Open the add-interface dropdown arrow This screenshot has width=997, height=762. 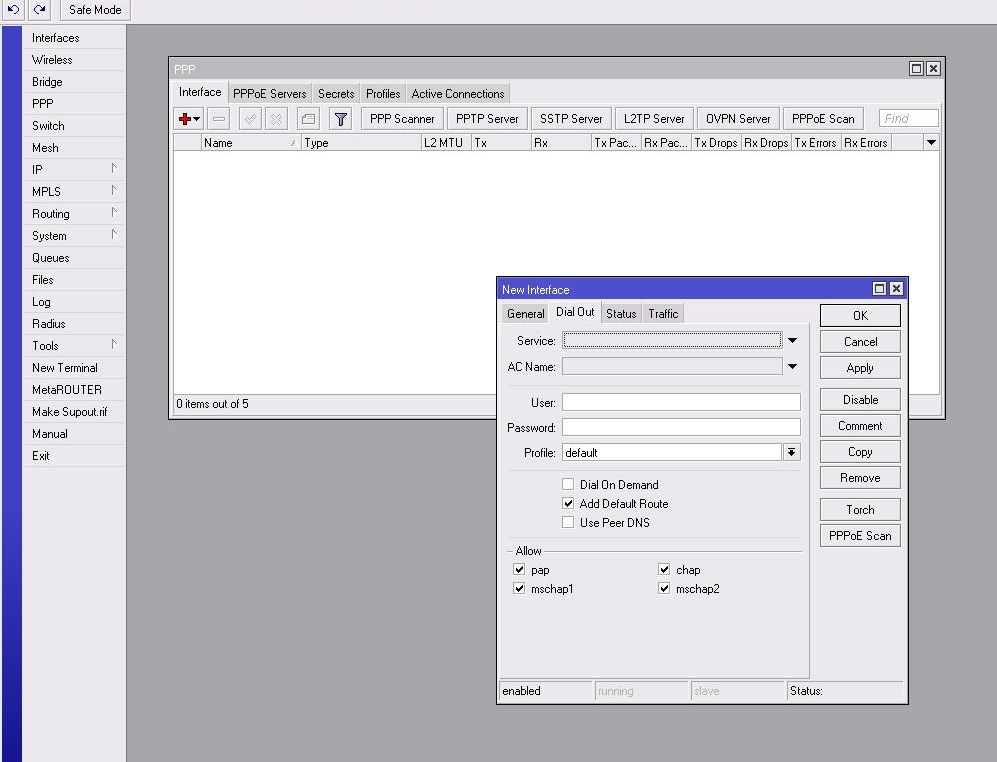click(196, 119)
